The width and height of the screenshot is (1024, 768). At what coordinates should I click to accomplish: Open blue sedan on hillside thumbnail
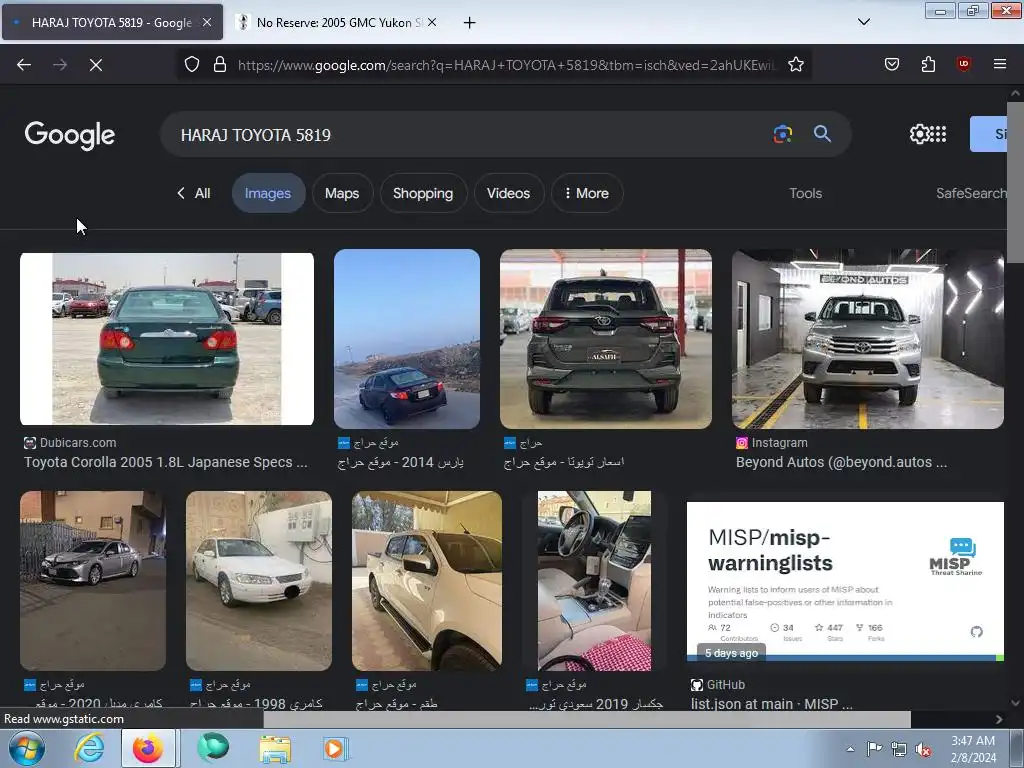pos(407,339)
